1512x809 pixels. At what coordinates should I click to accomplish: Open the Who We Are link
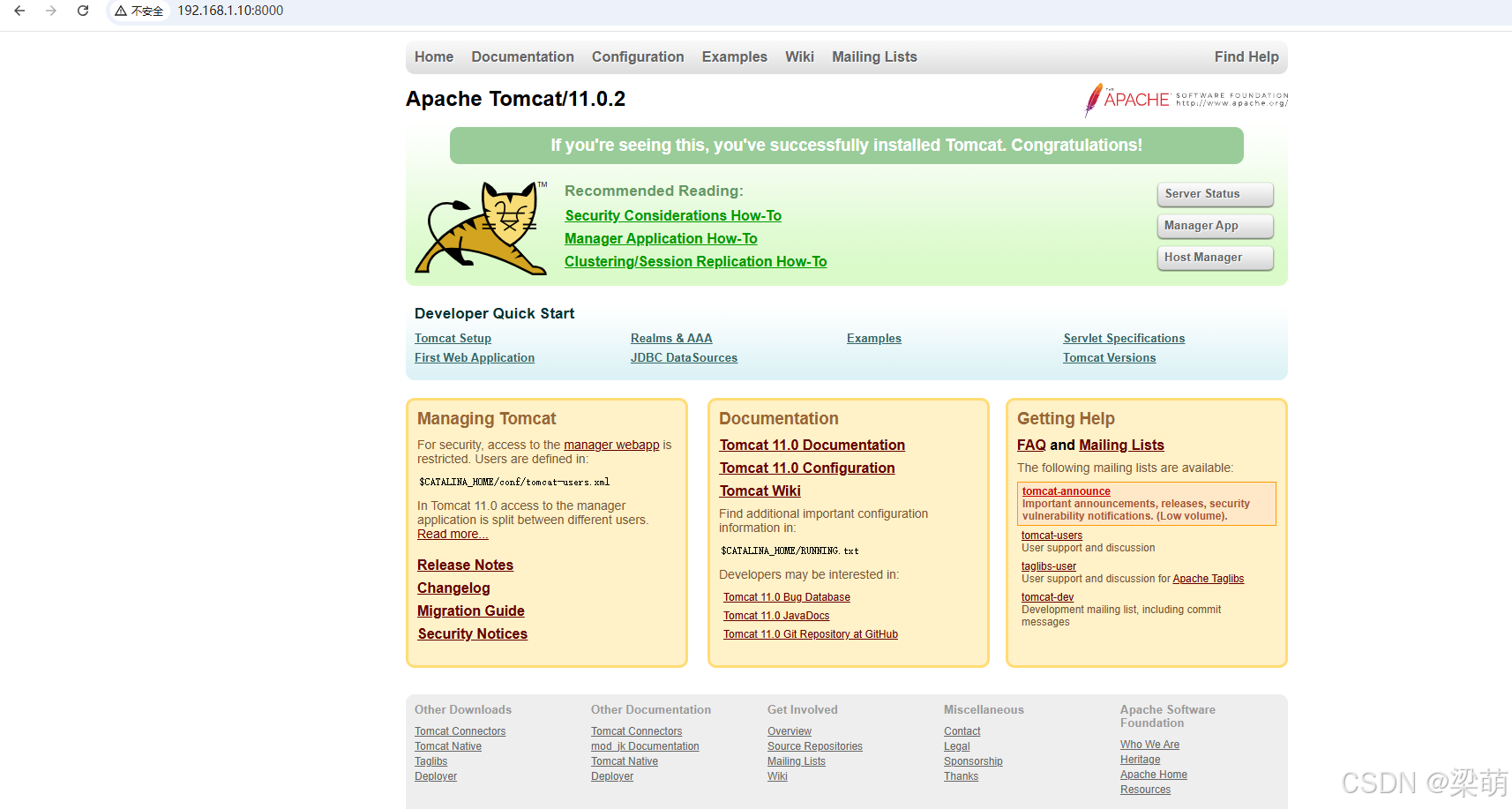coord(1149,745)
